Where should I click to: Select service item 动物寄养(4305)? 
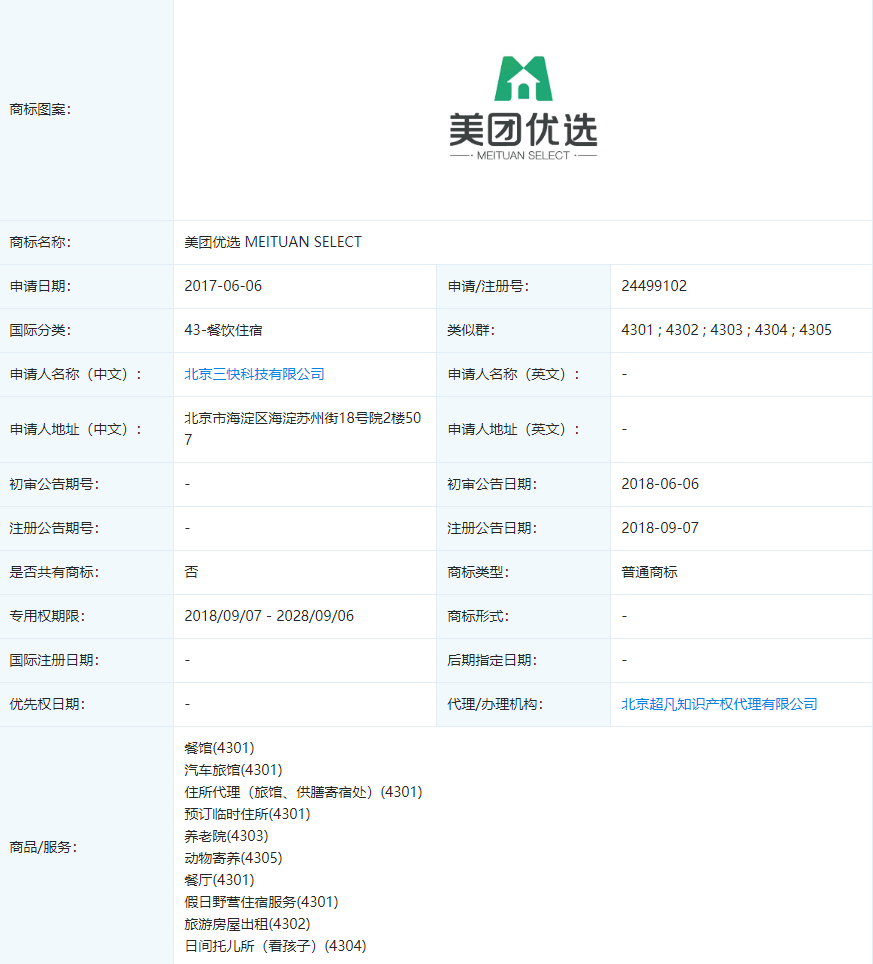coord(233,858)
